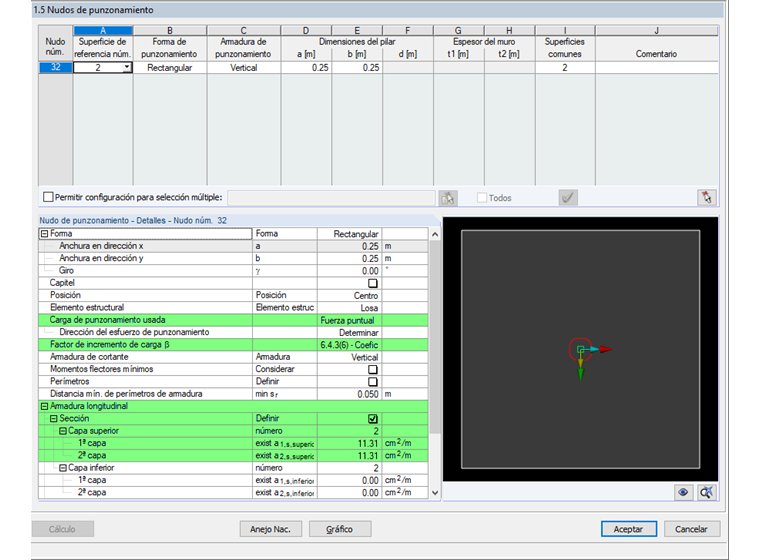Click the a [m] table cell 0.25

point(306,68)
